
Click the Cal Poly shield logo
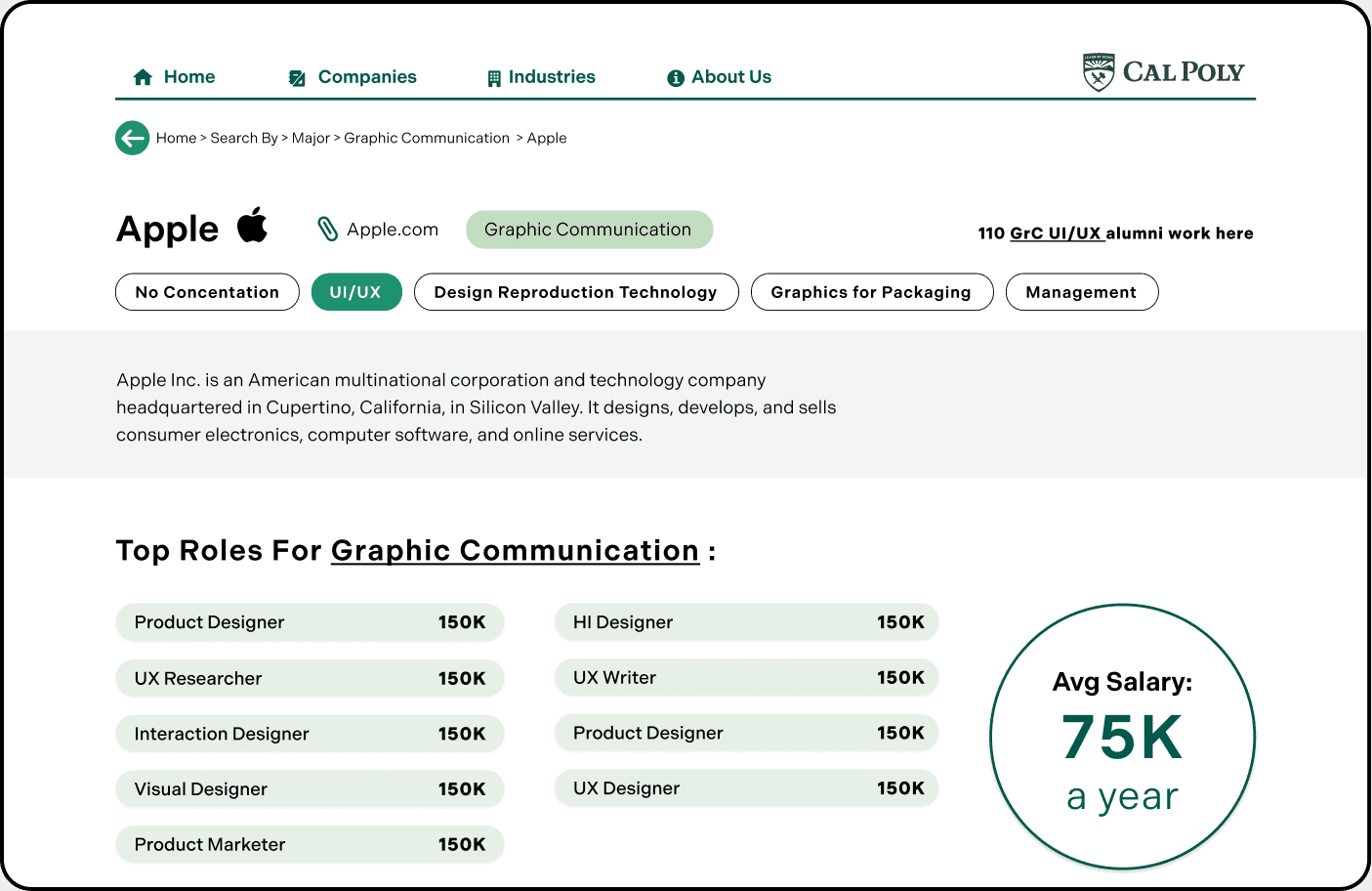point(1099,72)
